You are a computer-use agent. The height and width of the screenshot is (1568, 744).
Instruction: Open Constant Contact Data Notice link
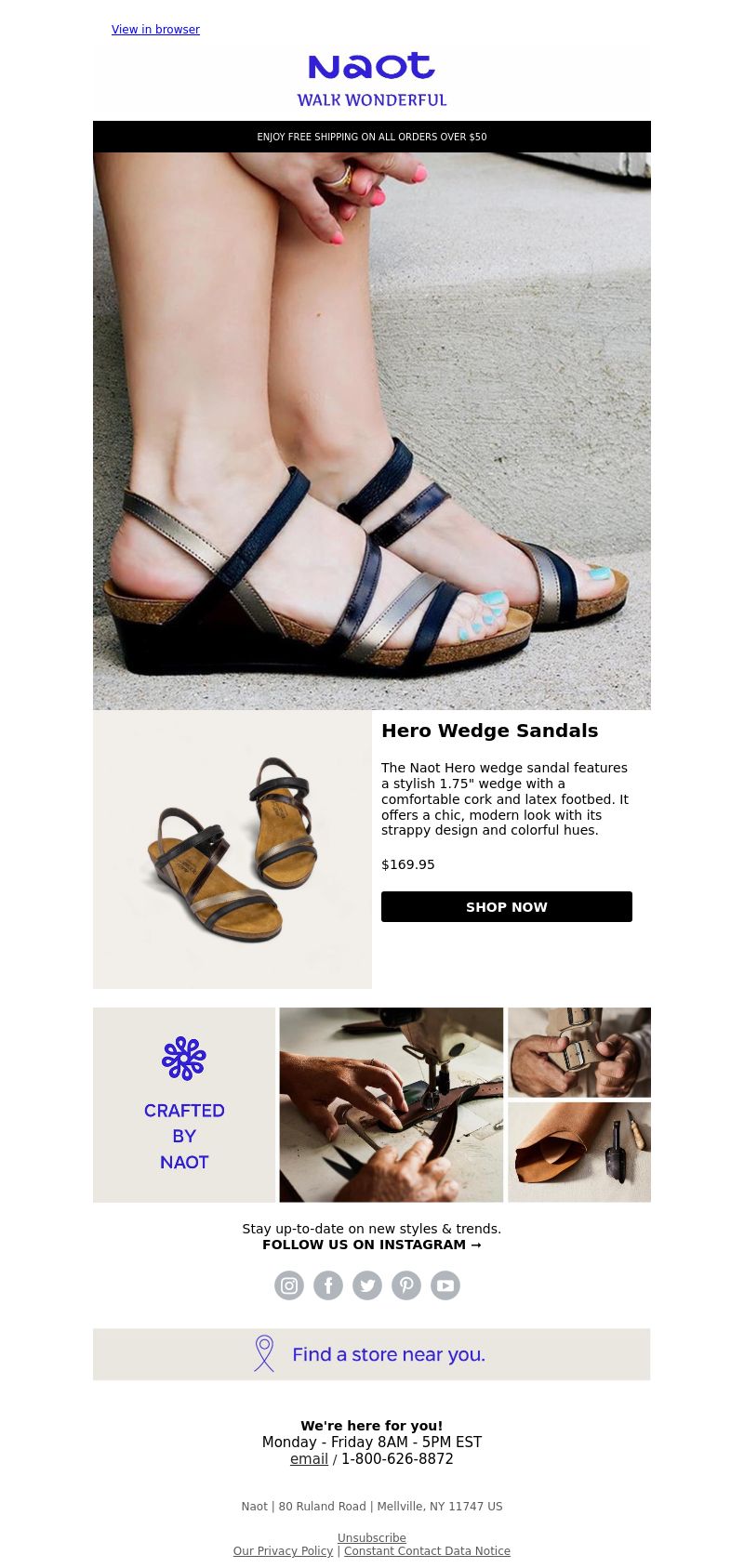(x=427, y=1551)
